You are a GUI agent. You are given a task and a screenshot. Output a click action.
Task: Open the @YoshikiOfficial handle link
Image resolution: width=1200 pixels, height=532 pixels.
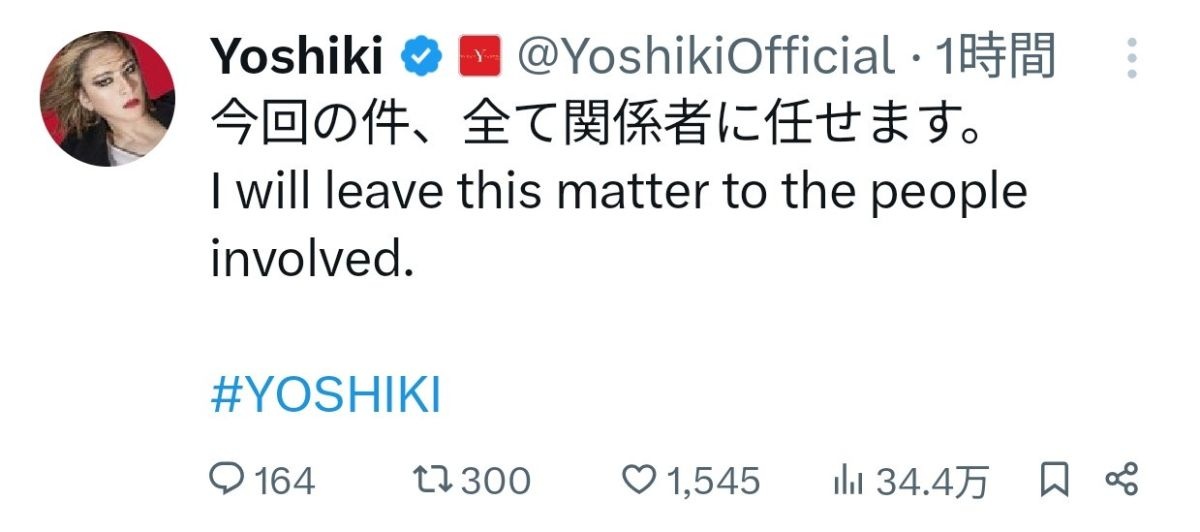pyautogui.click(x=703, y=57)
